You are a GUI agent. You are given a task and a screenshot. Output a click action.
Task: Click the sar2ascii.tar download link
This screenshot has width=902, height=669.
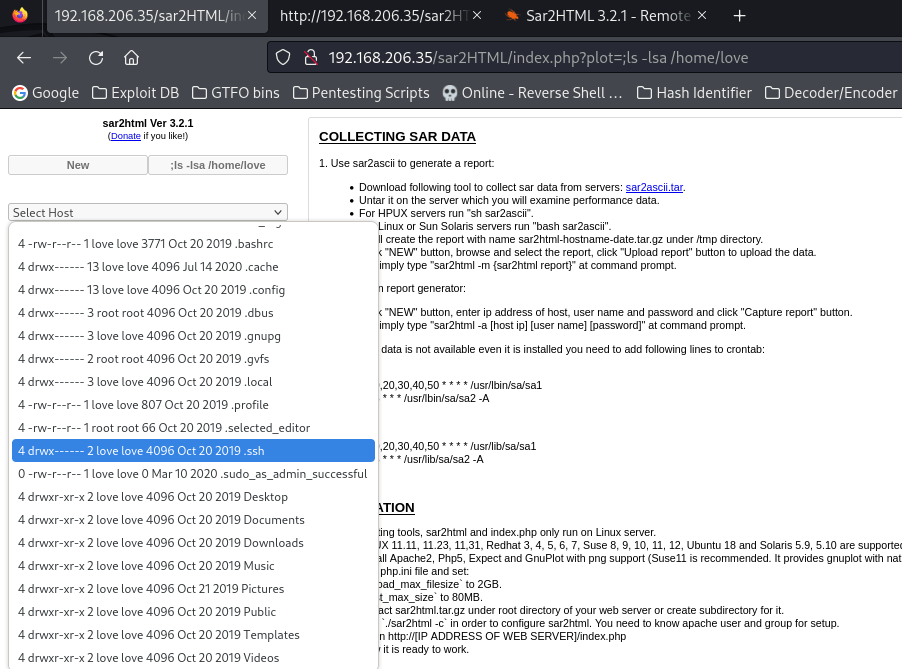point(654,187)
